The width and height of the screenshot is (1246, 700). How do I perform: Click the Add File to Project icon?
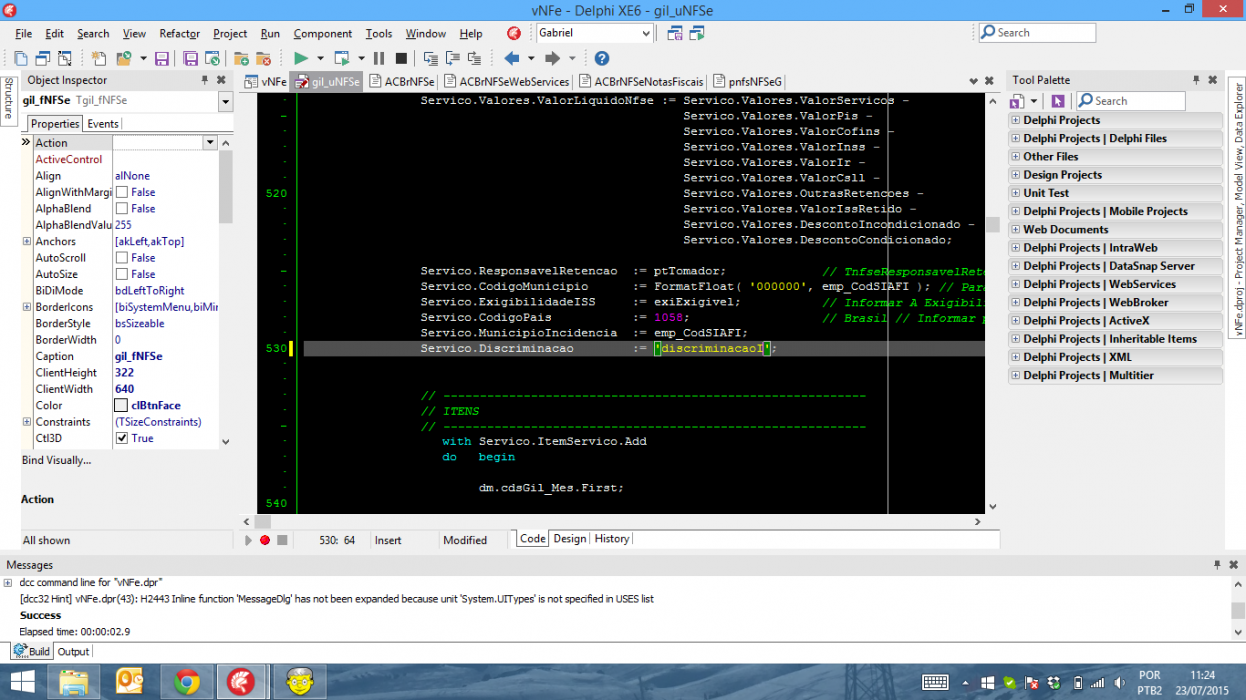coord(241,59)
